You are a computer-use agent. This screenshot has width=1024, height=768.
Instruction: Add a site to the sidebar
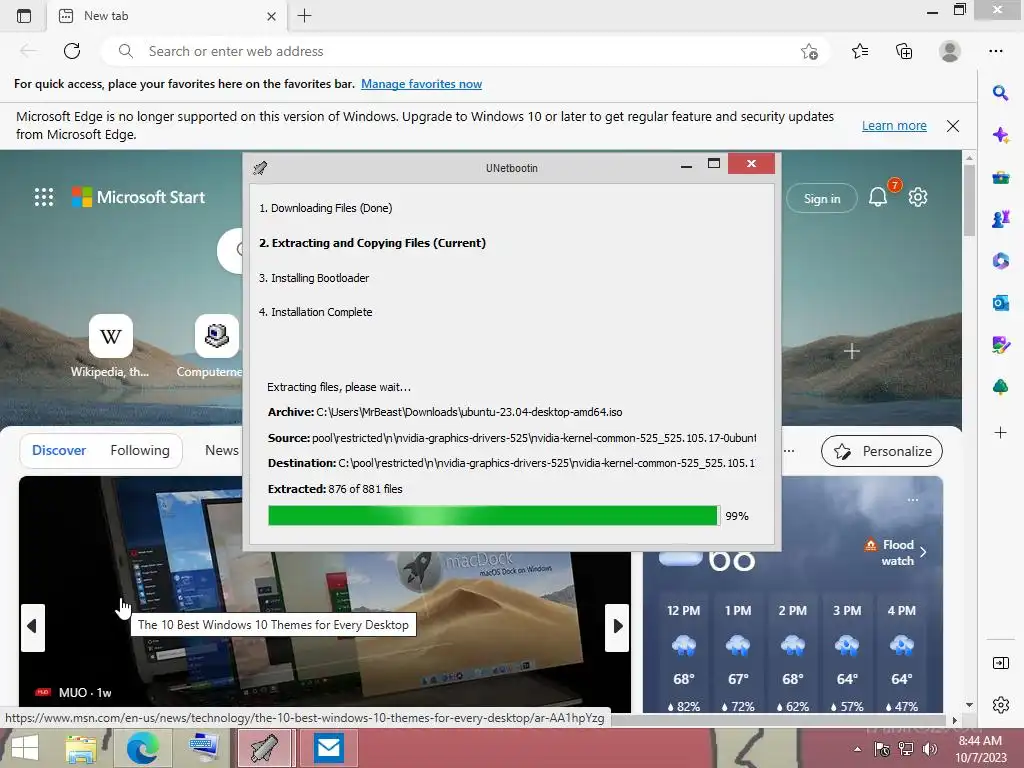click(x=1000, y=432)
